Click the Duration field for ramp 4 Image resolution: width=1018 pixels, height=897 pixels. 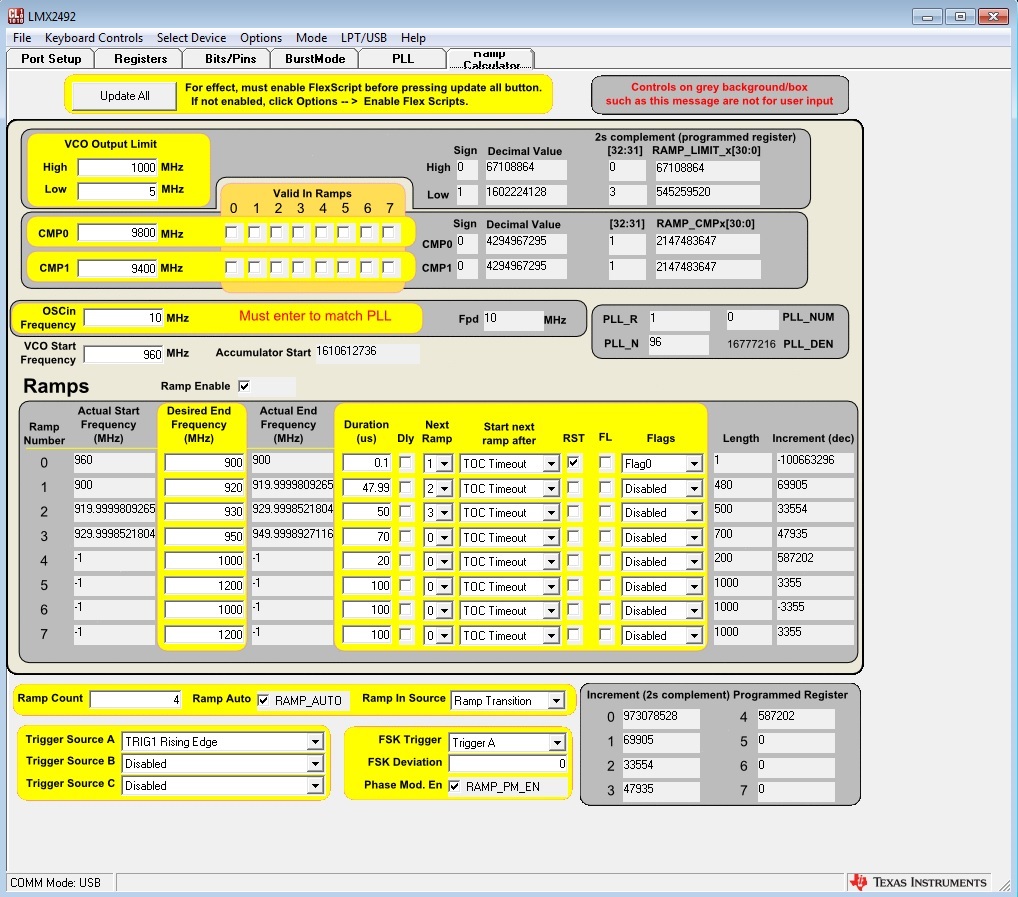[367, 561]
